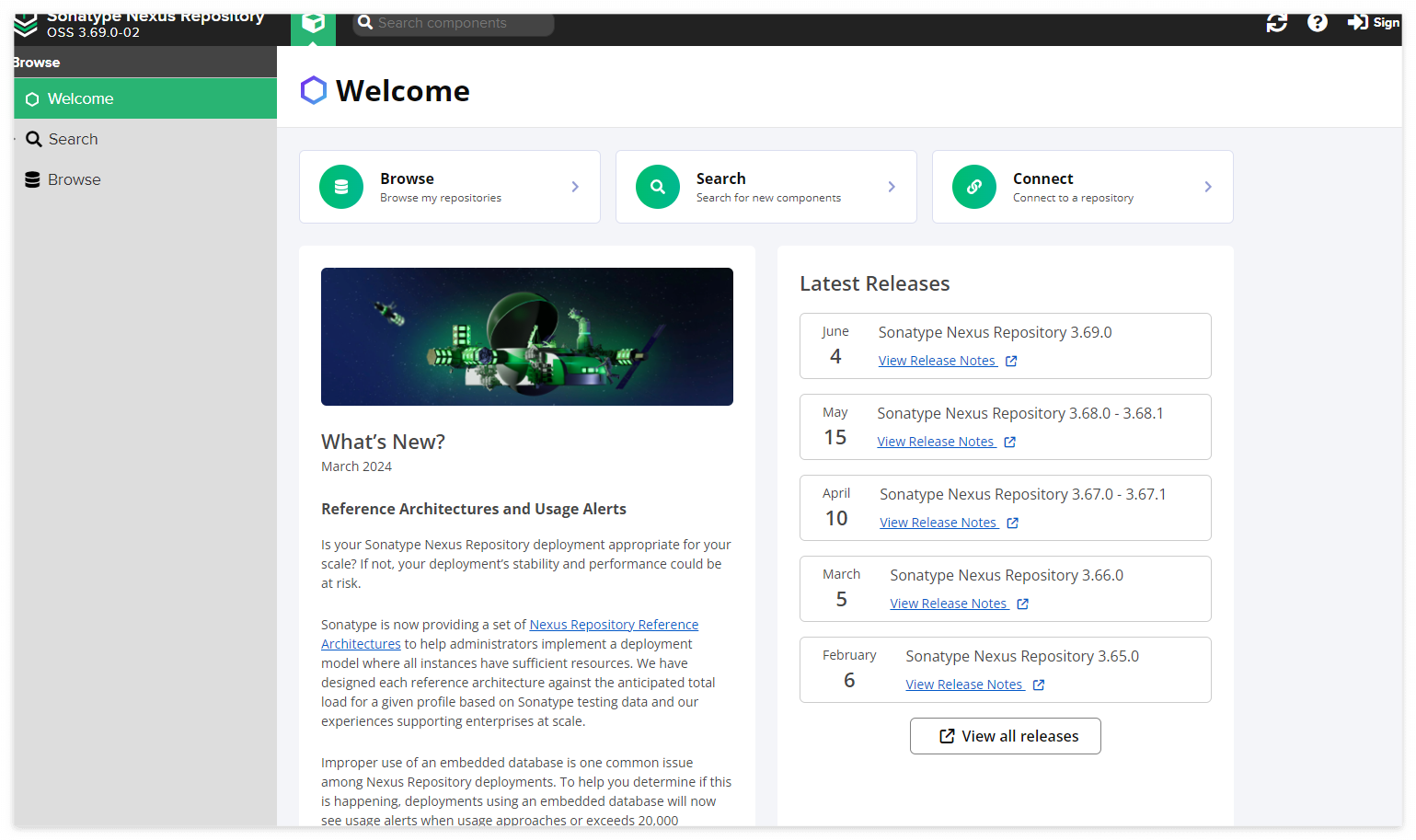Click the green Browse database icon on the card
This screenshot has width=1416, height=840.
pos(341,187)
